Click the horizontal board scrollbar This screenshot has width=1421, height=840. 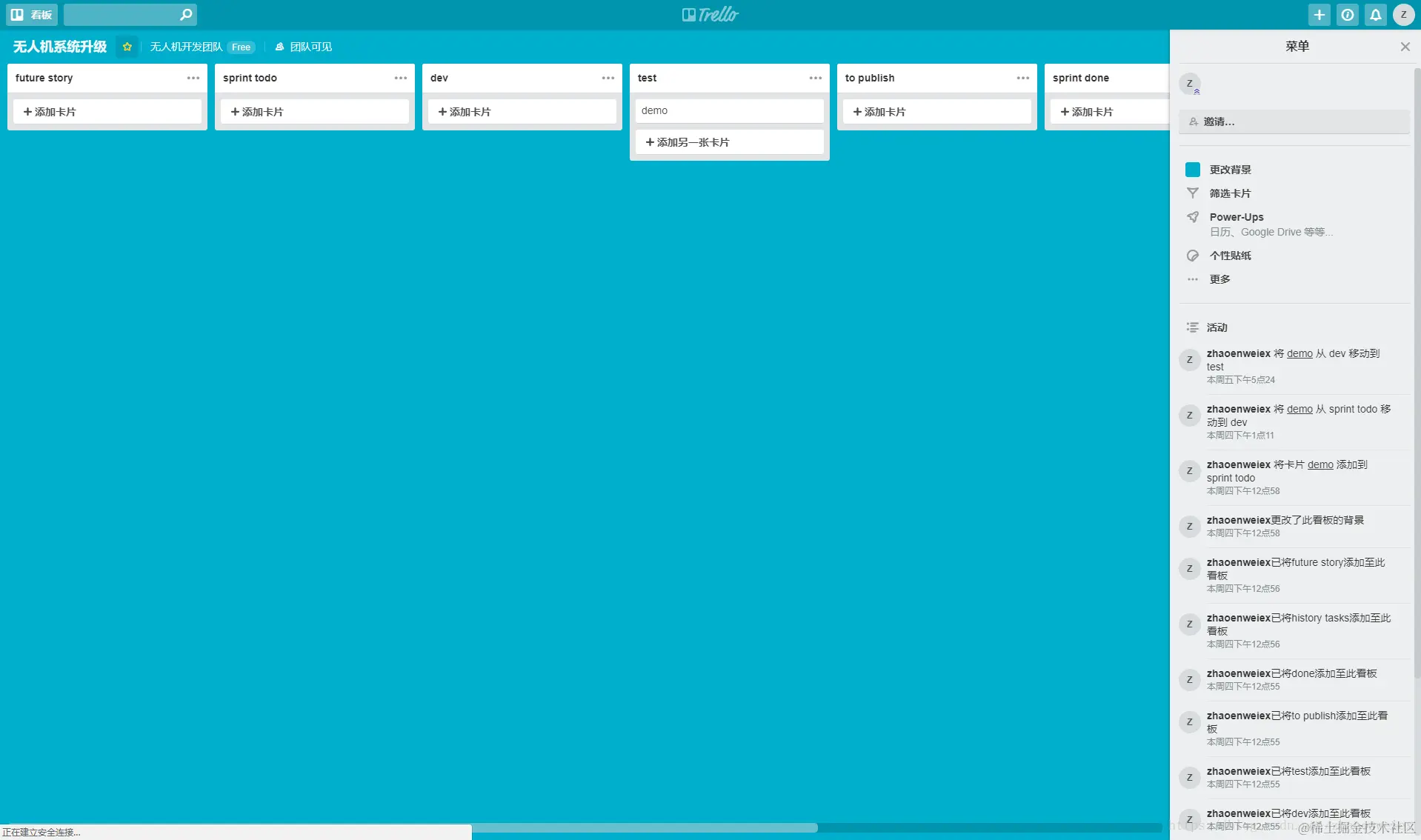pyautogui.click(x=645, y=827)
